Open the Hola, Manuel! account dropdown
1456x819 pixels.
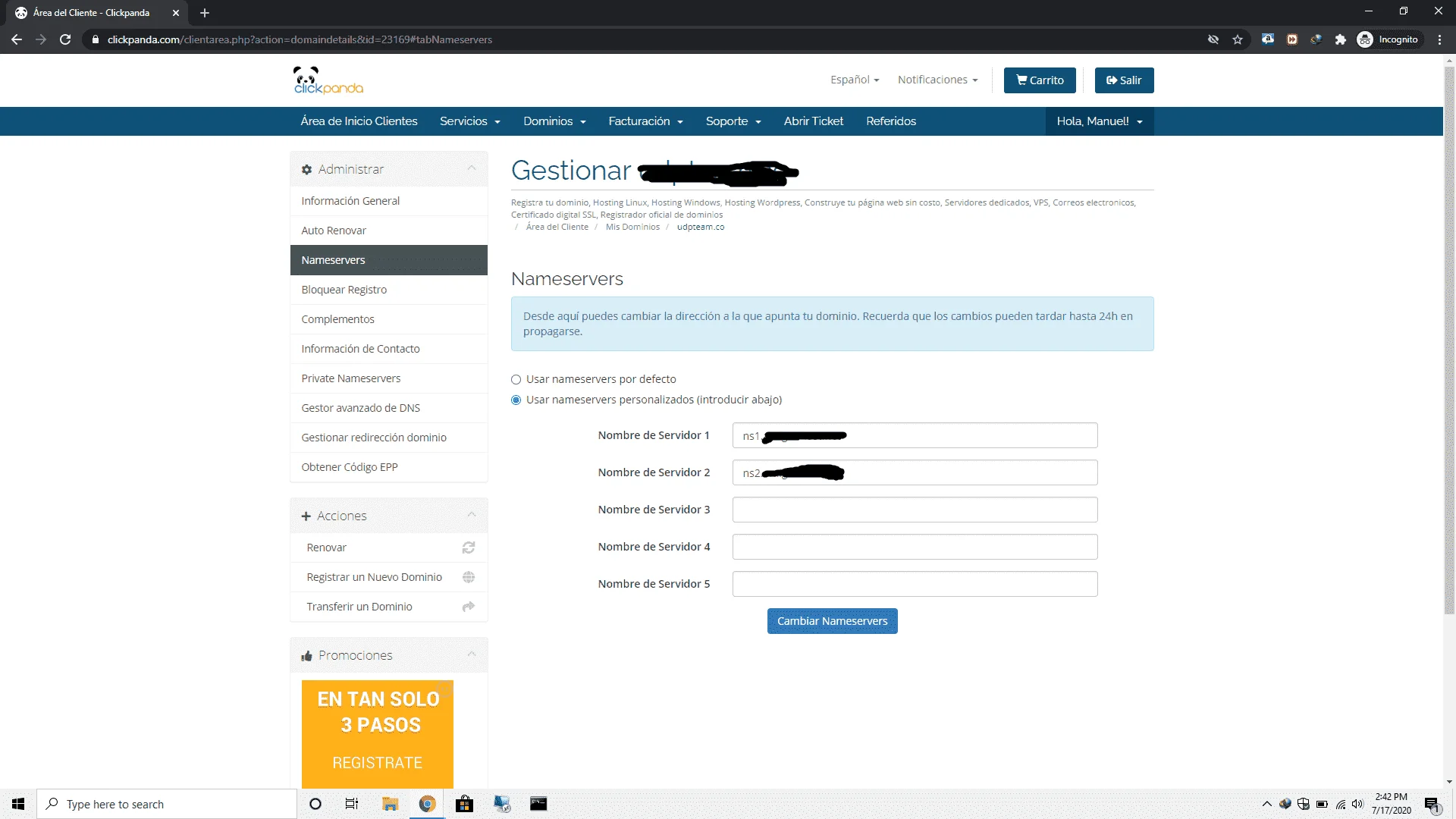pos(1100,121)
